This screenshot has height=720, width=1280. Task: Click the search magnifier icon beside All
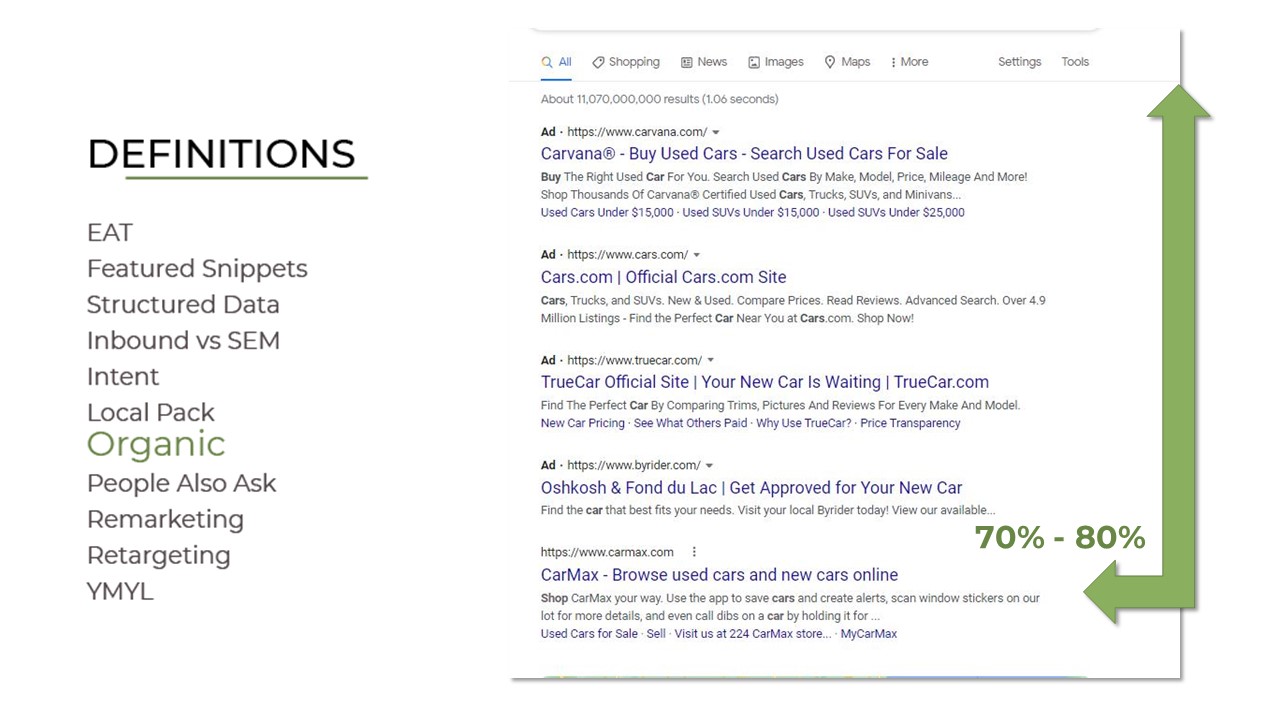point(547,62)
